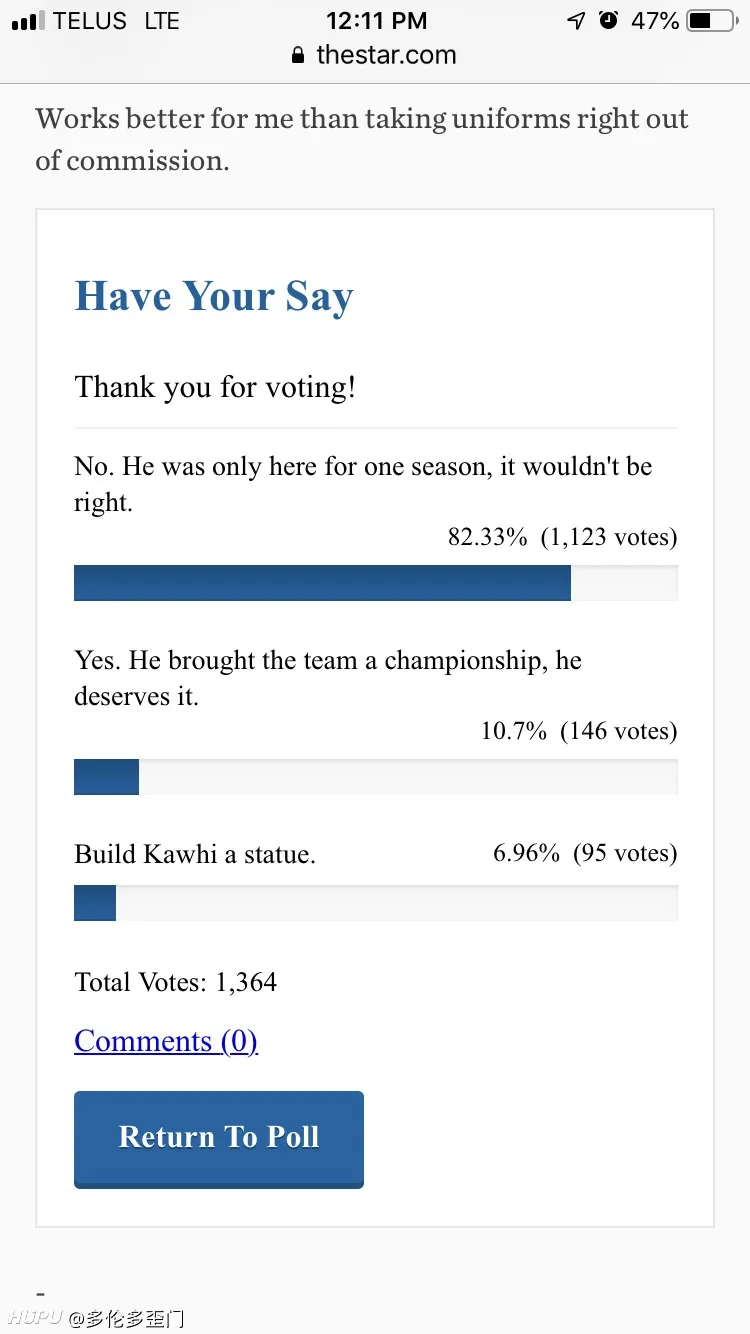This screenshot has width=750, height=1334.
Task: Select the 'No. He was only here' answer text
Action: pyautogui.click(x=363, y=484)
